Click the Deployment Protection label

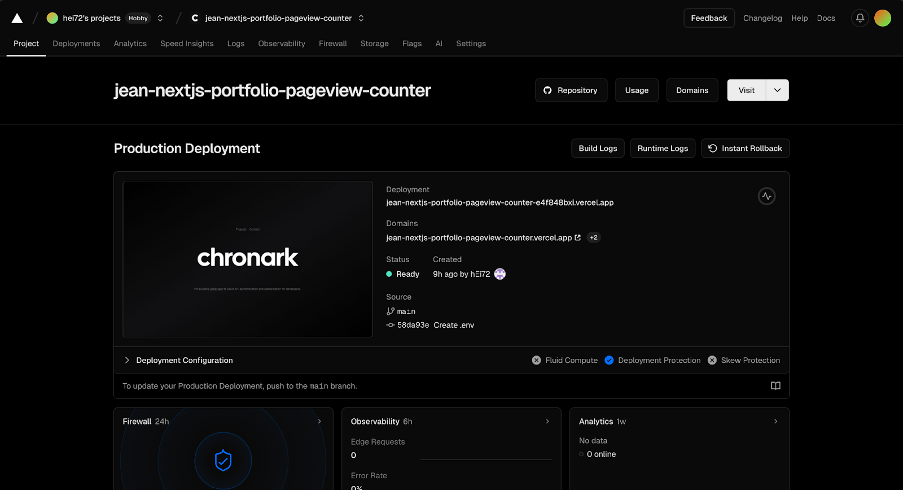tap(659, 360)
